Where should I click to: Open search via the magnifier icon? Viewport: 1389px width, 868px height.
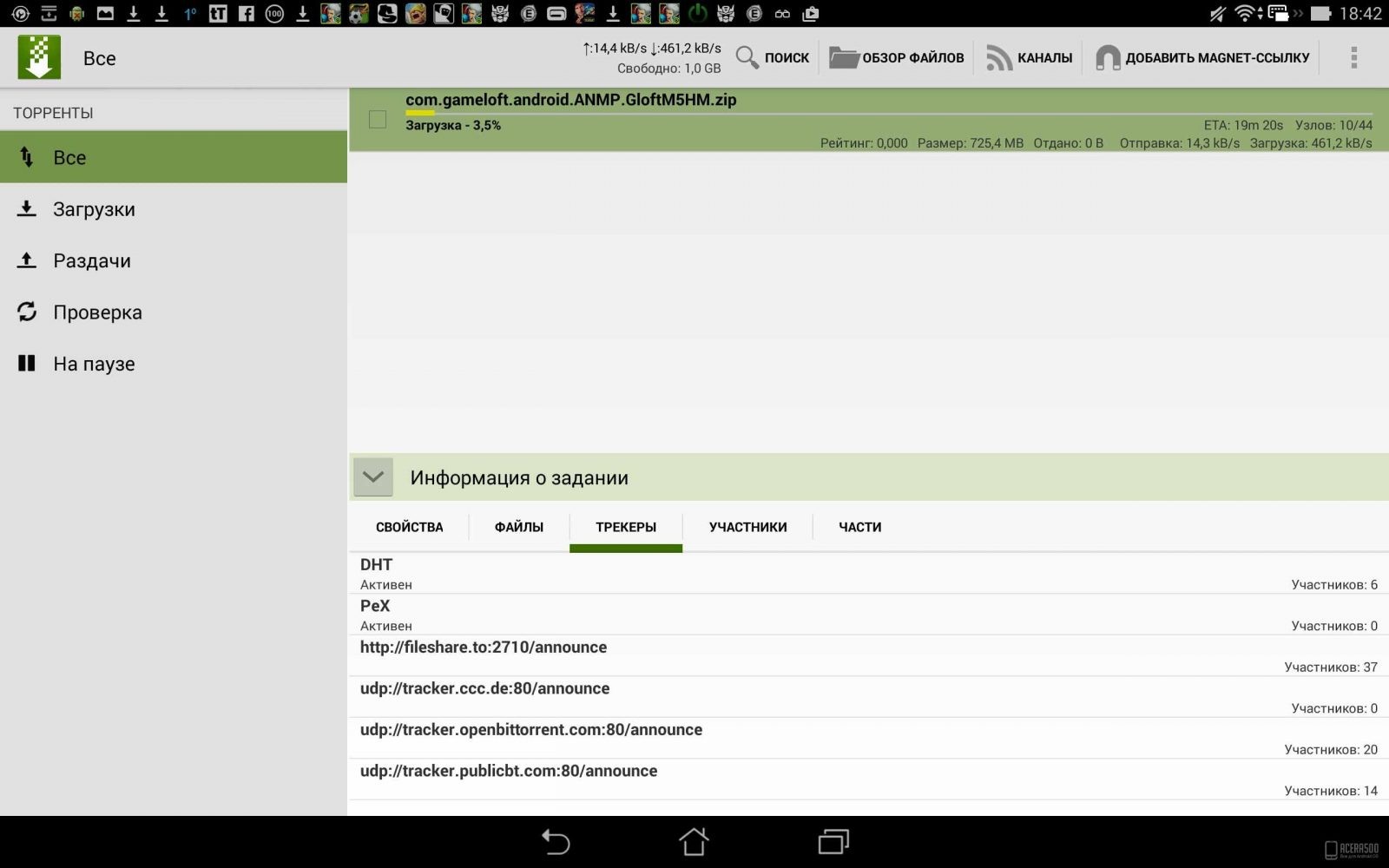[x=747, y=58]
